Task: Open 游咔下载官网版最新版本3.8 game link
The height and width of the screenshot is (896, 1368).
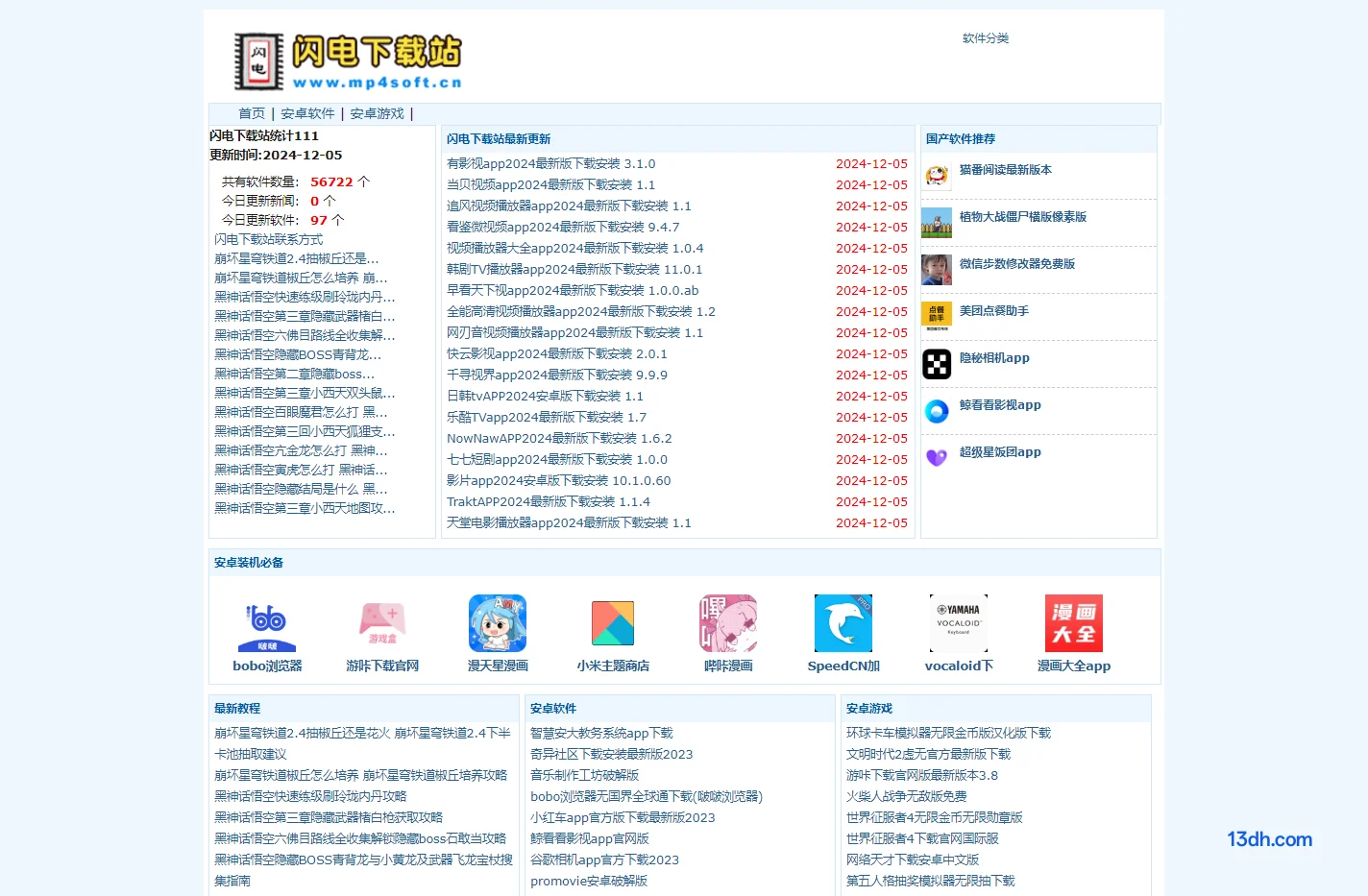Action: pyautogui.click(x=922, y=775)
